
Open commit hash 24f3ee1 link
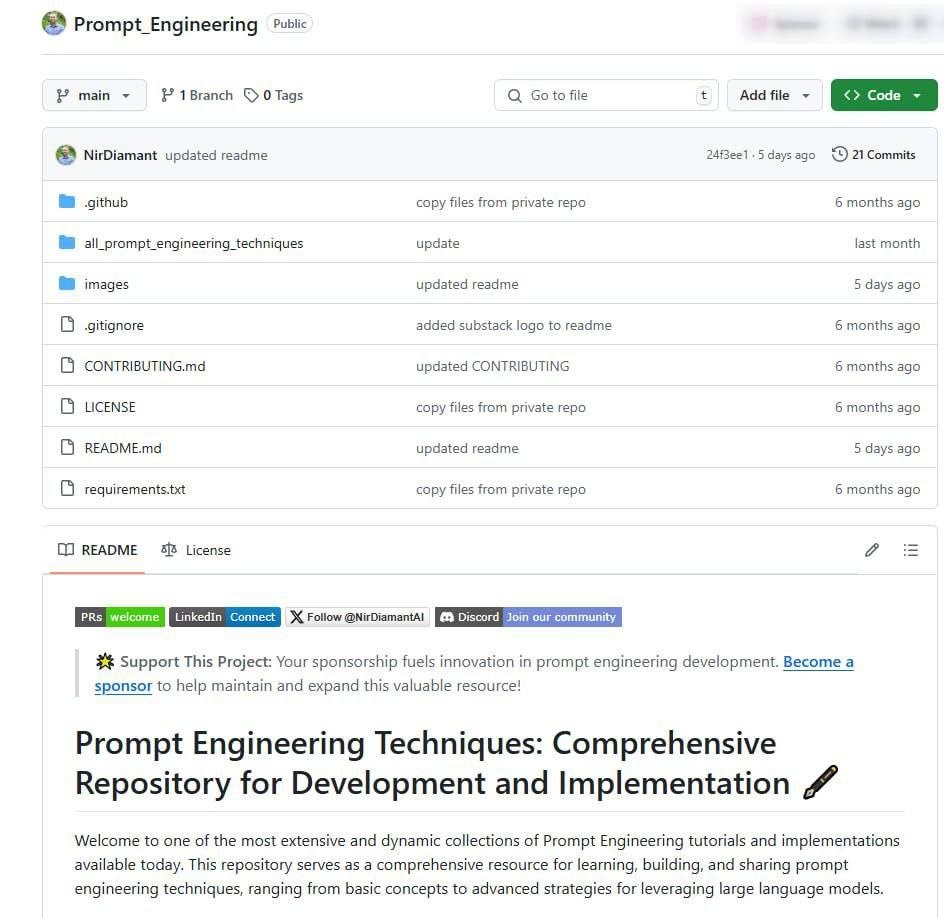(727, 155)
